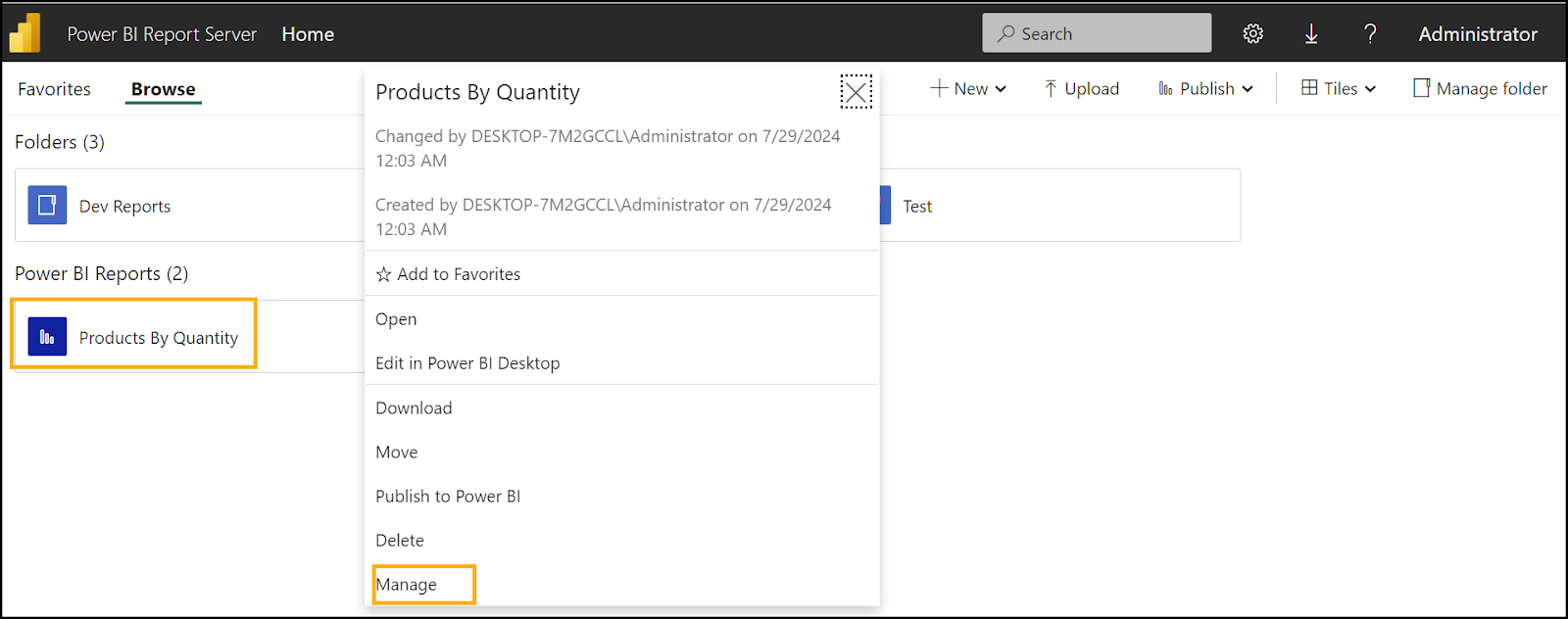The image size is (1568, 619).
Task: Select Edit in Power BI Desktop
Action: [x=467, y=363]
